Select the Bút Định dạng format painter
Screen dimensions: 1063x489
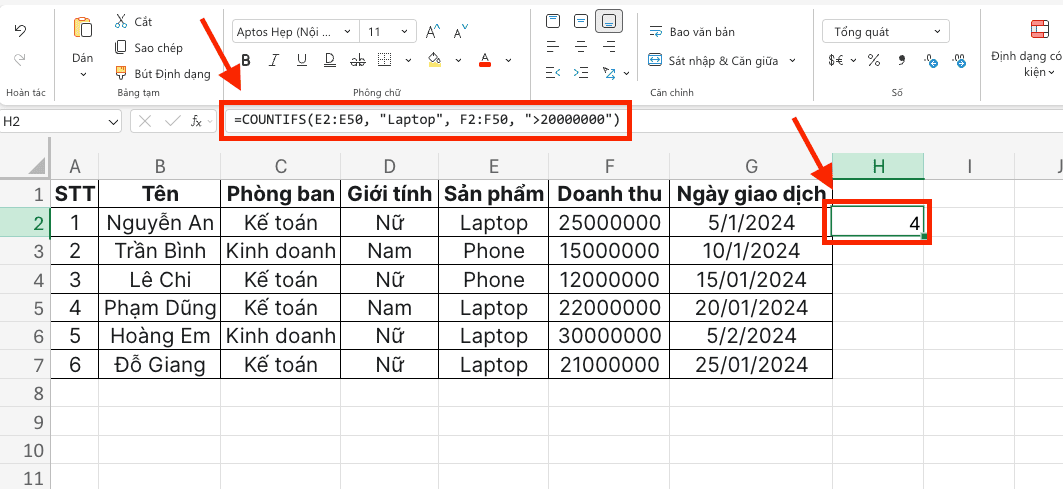(x=163, y=73)
